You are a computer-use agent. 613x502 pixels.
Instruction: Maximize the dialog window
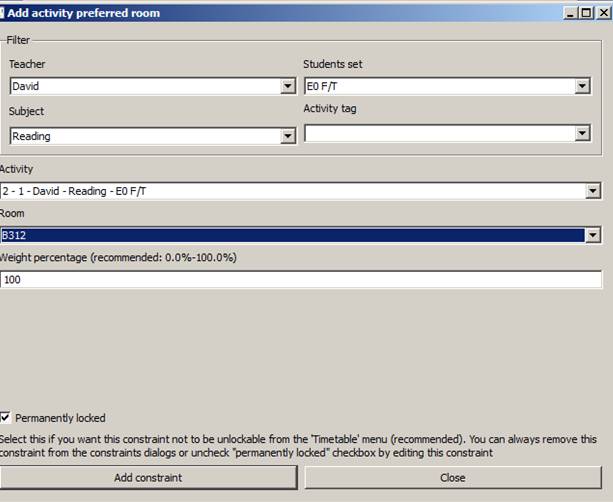[x=585, y=13]
